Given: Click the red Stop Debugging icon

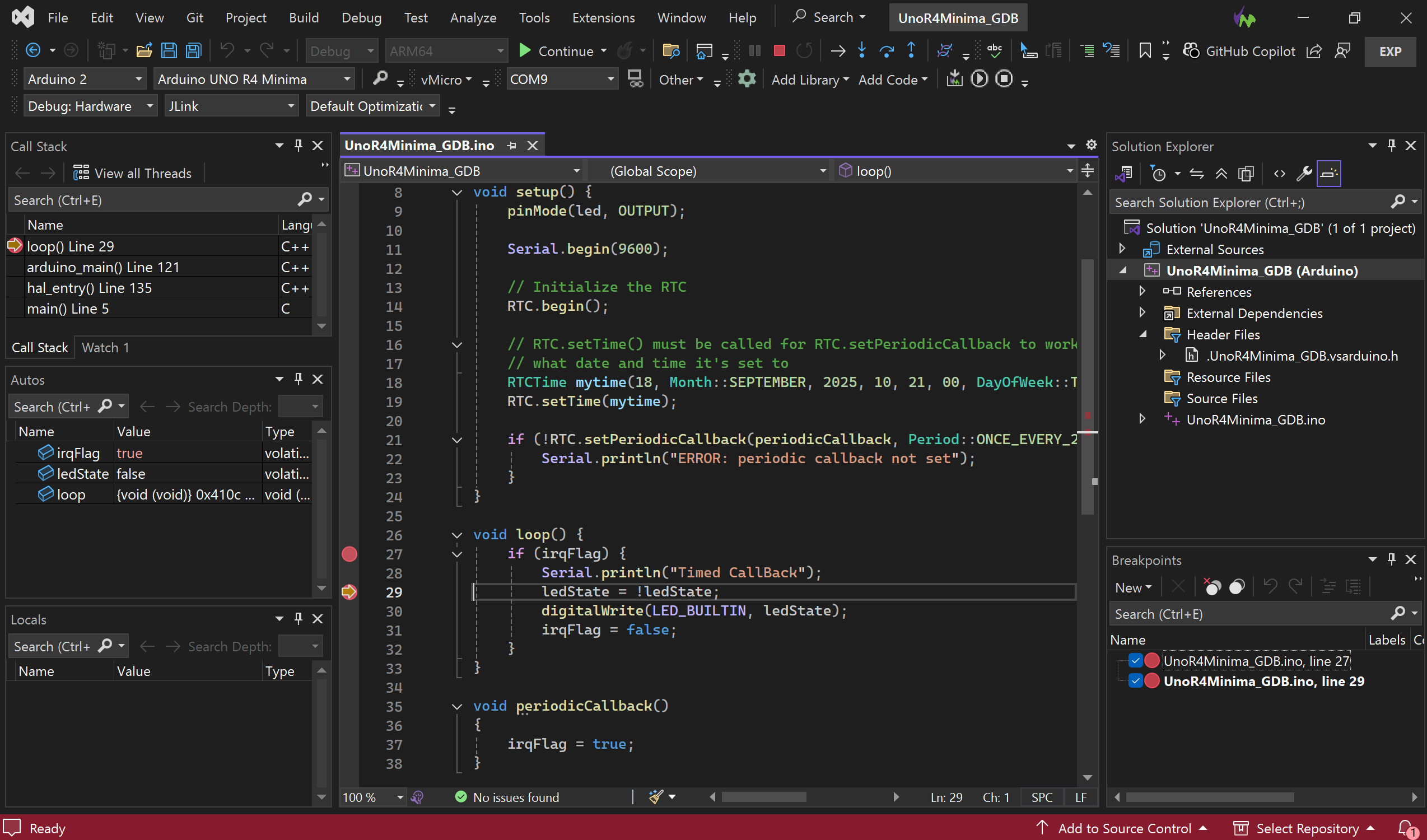Looking at the screenshot, I should coord(779,51).
